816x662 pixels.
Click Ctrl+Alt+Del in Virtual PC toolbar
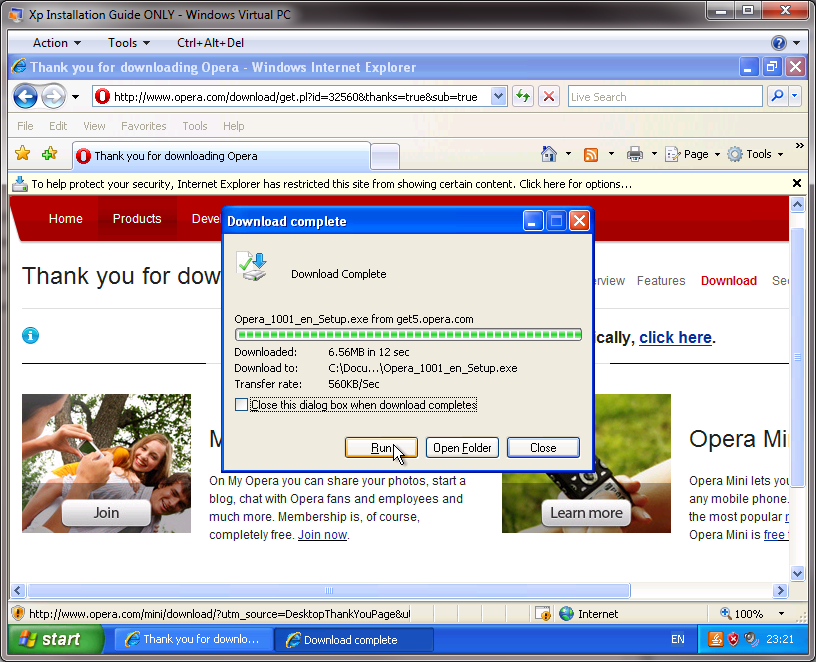(210, 43)
